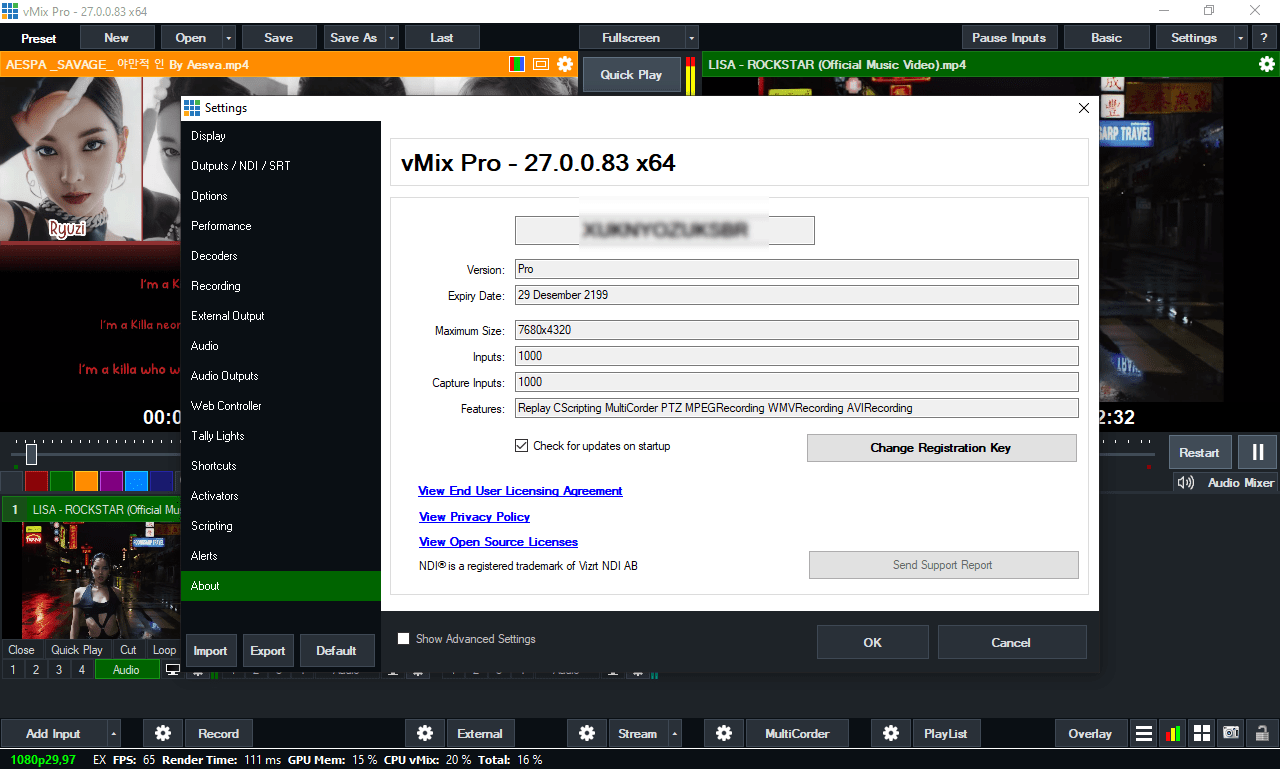Click the speaker icon beside Audio Mixer
Viewport: 1280px width, 769px height.
[x=1186, y=483]
